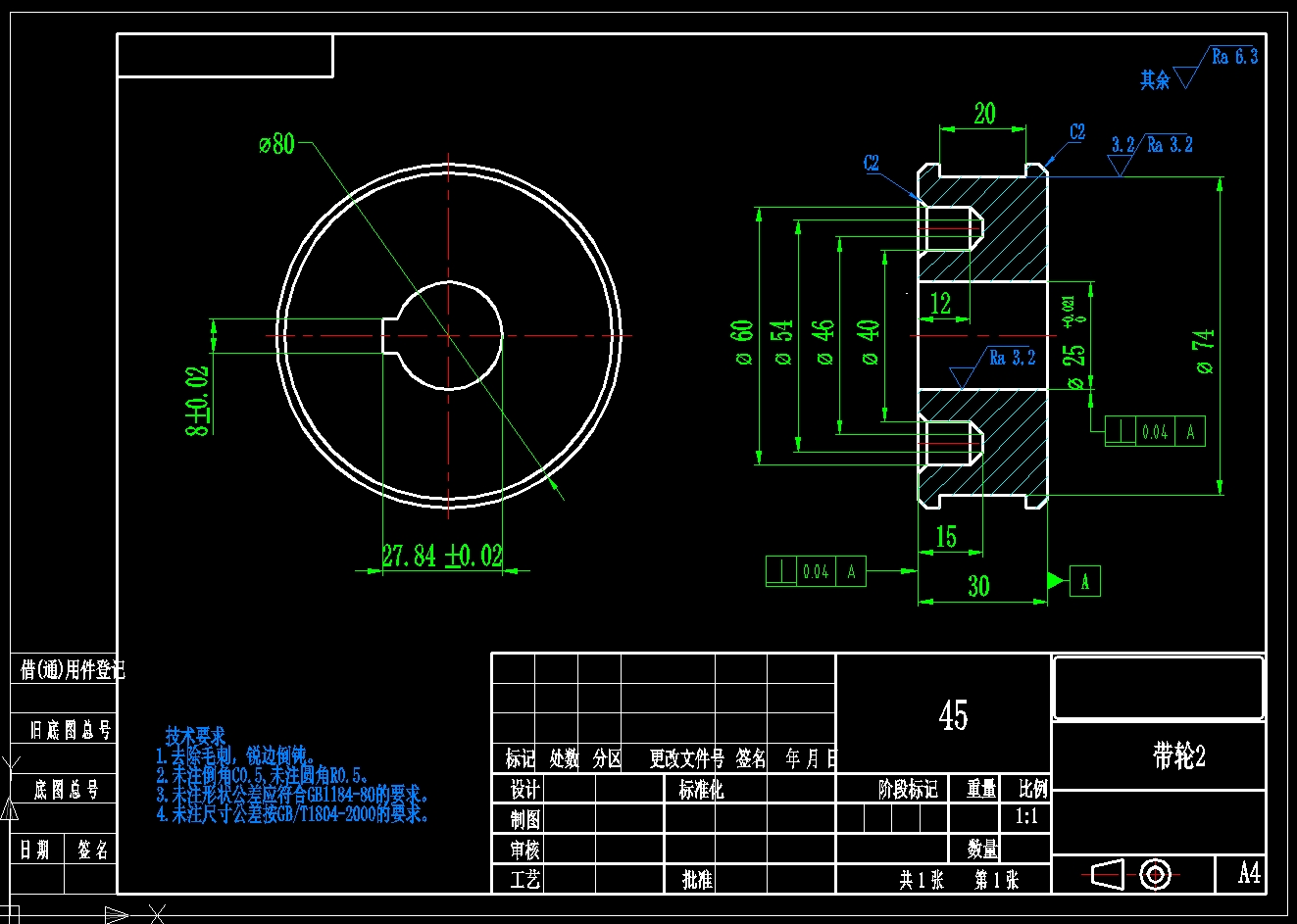Click the 年月日 column header
This screenshot has height=924, width=1297.
(811, 758)
